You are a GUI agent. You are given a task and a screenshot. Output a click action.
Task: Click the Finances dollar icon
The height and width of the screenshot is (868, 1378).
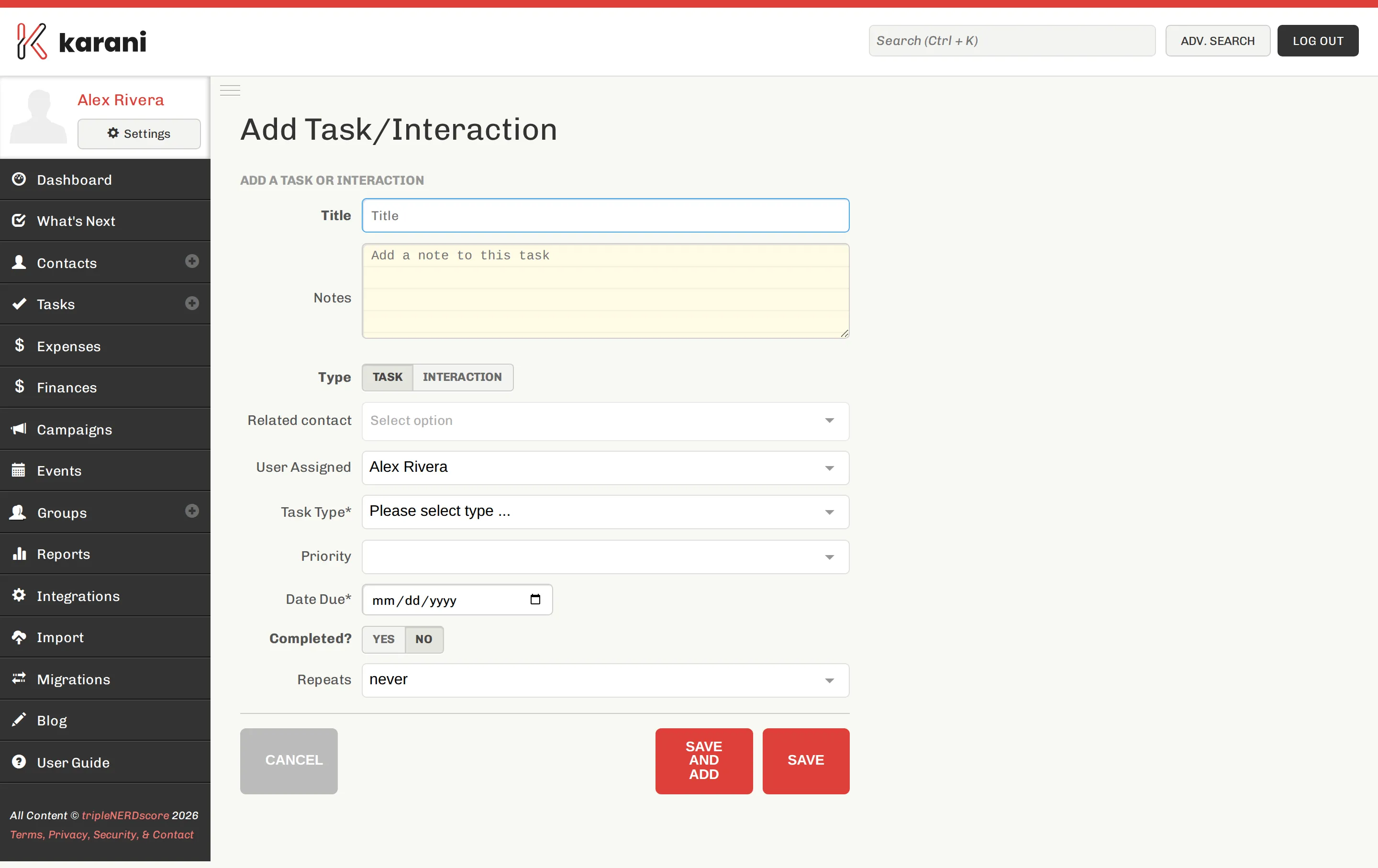(x=19, y=386)
